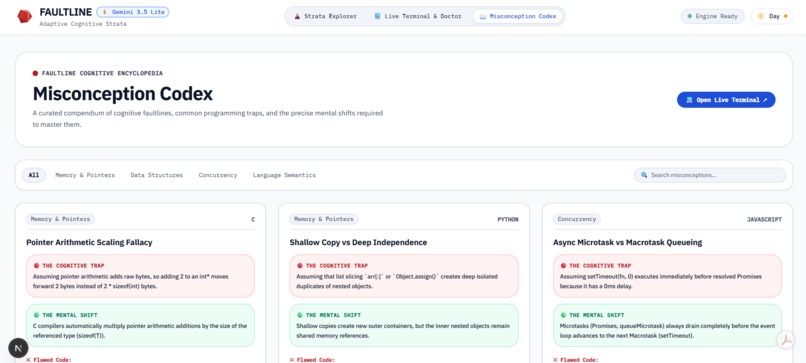Click the Gemini 3.5 Lite model badge

click(x=133, y=12)
